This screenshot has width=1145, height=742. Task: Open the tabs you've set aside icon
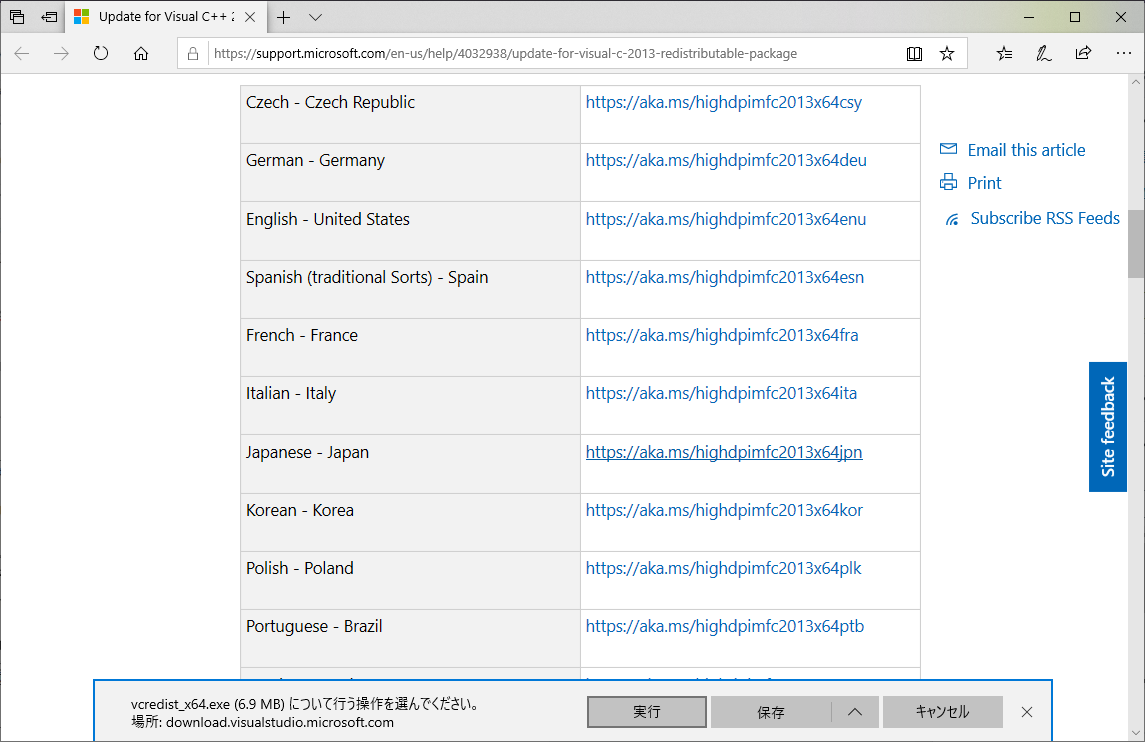coord(17,17)
